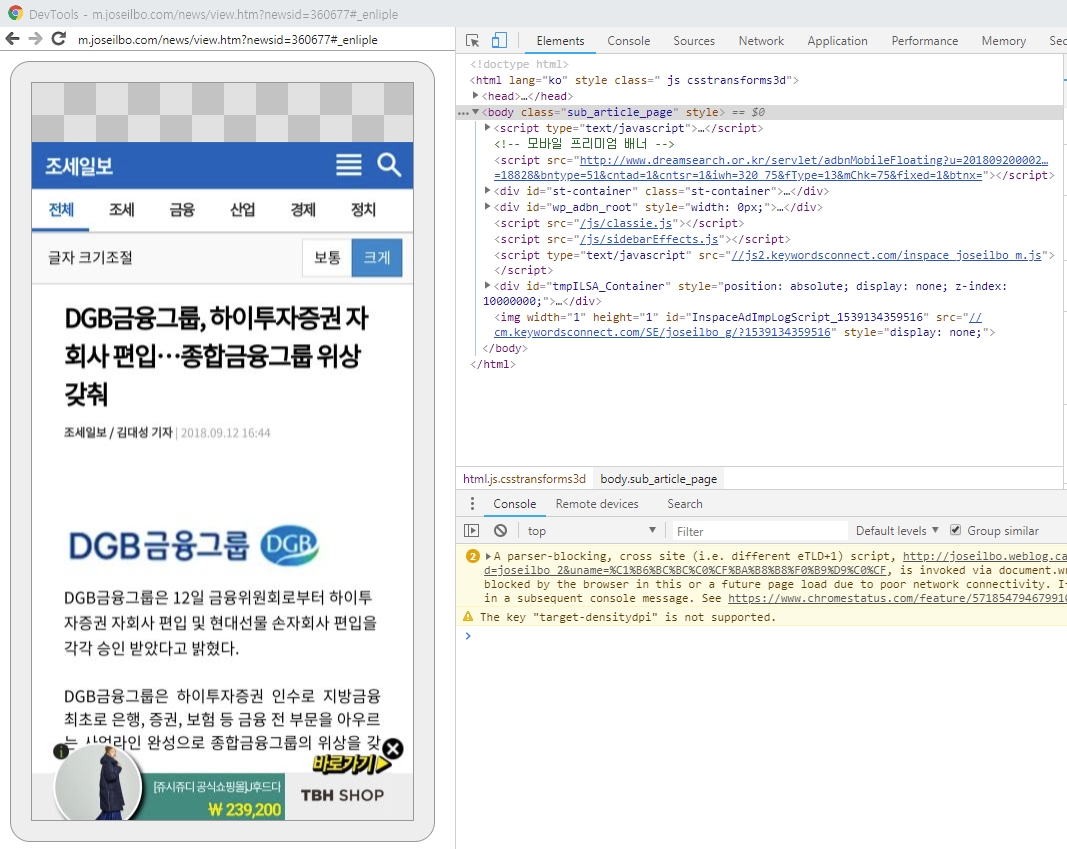Click the TBH SHOP ad banner
The height and width of the screenshot is (849, 1067).
point(342,795)
